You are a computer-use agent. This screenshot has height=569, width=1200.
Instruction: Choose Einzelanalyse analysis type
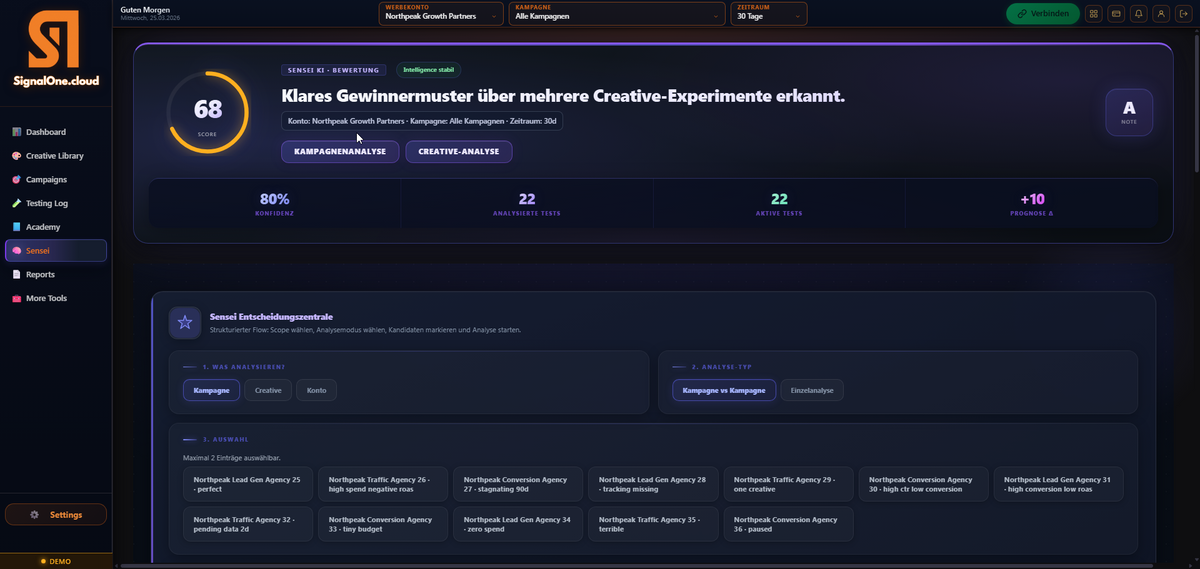click(x=812, y=390)
